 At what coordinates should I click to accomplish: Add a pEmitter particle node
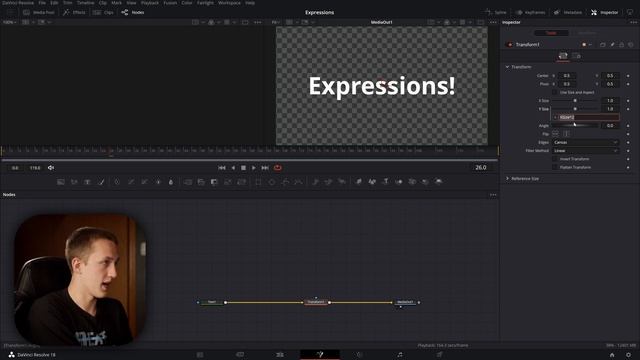point(315,182)
